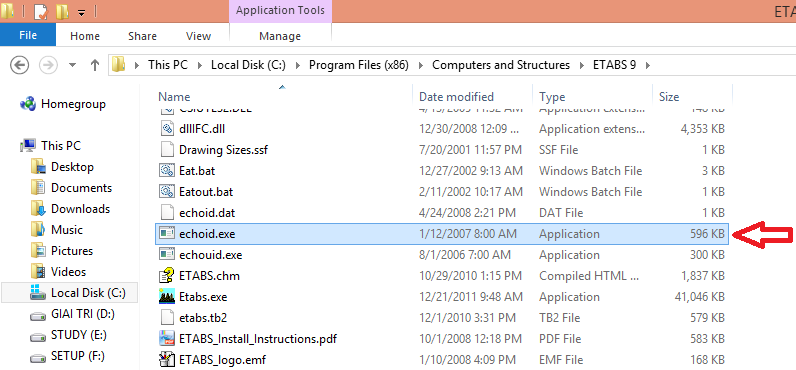Click the Eat.bat batch file icon
The width and height of the screenshot is (796, 370).
point(167,171)
